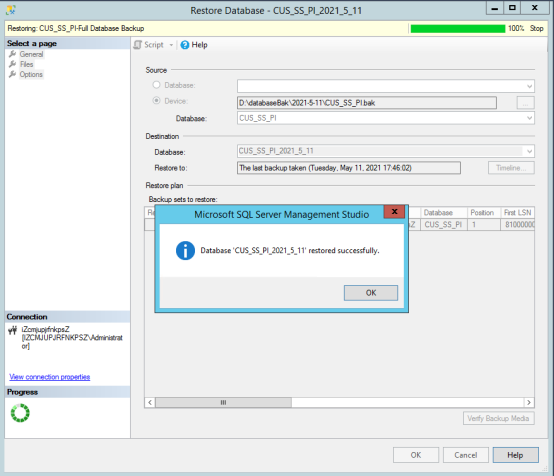
Task: Click Stop next to the progress bar
Action: point(536,29)
